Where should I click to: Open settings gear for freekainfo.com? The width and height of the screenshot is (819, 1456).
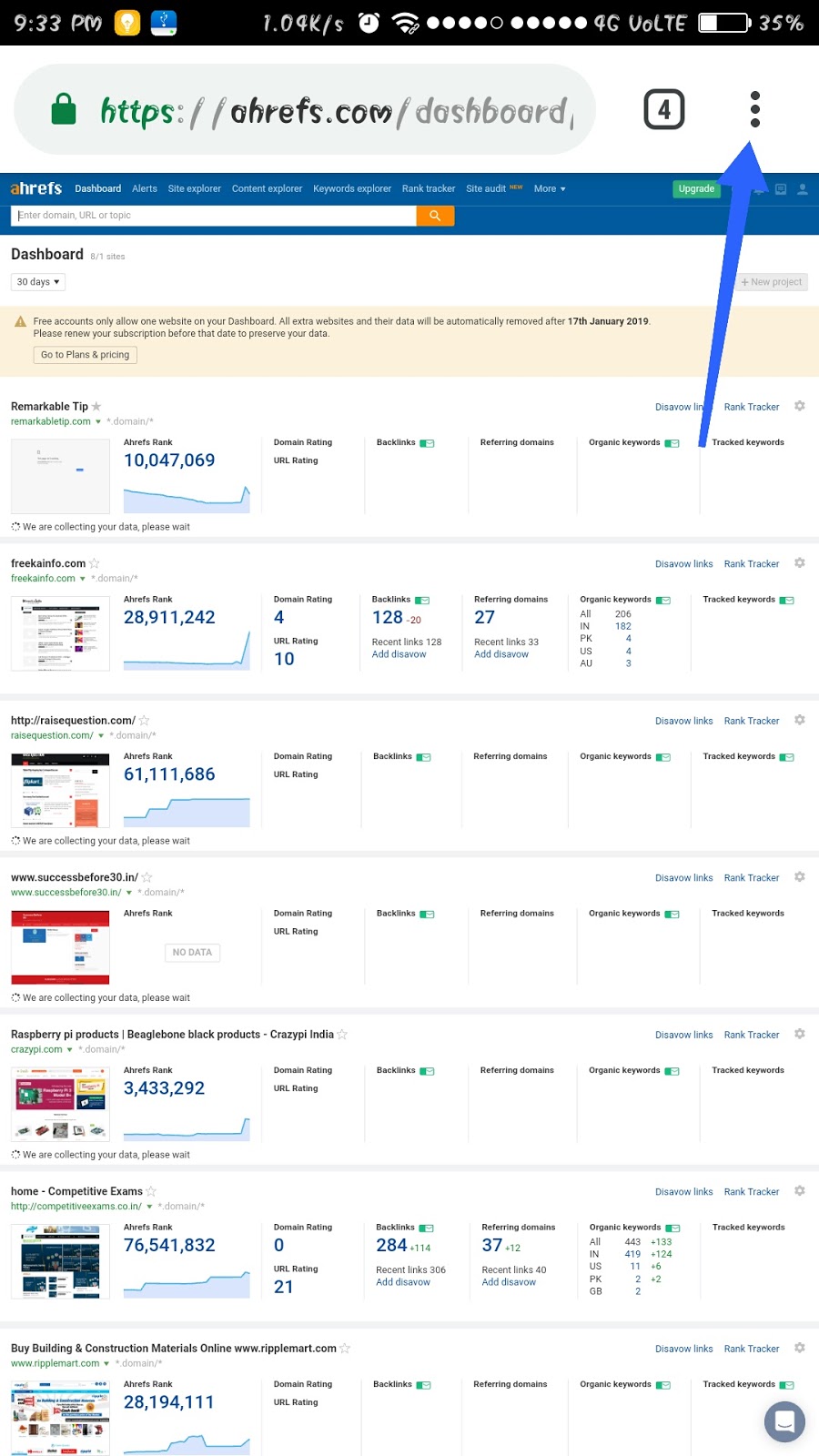point(800,563)
